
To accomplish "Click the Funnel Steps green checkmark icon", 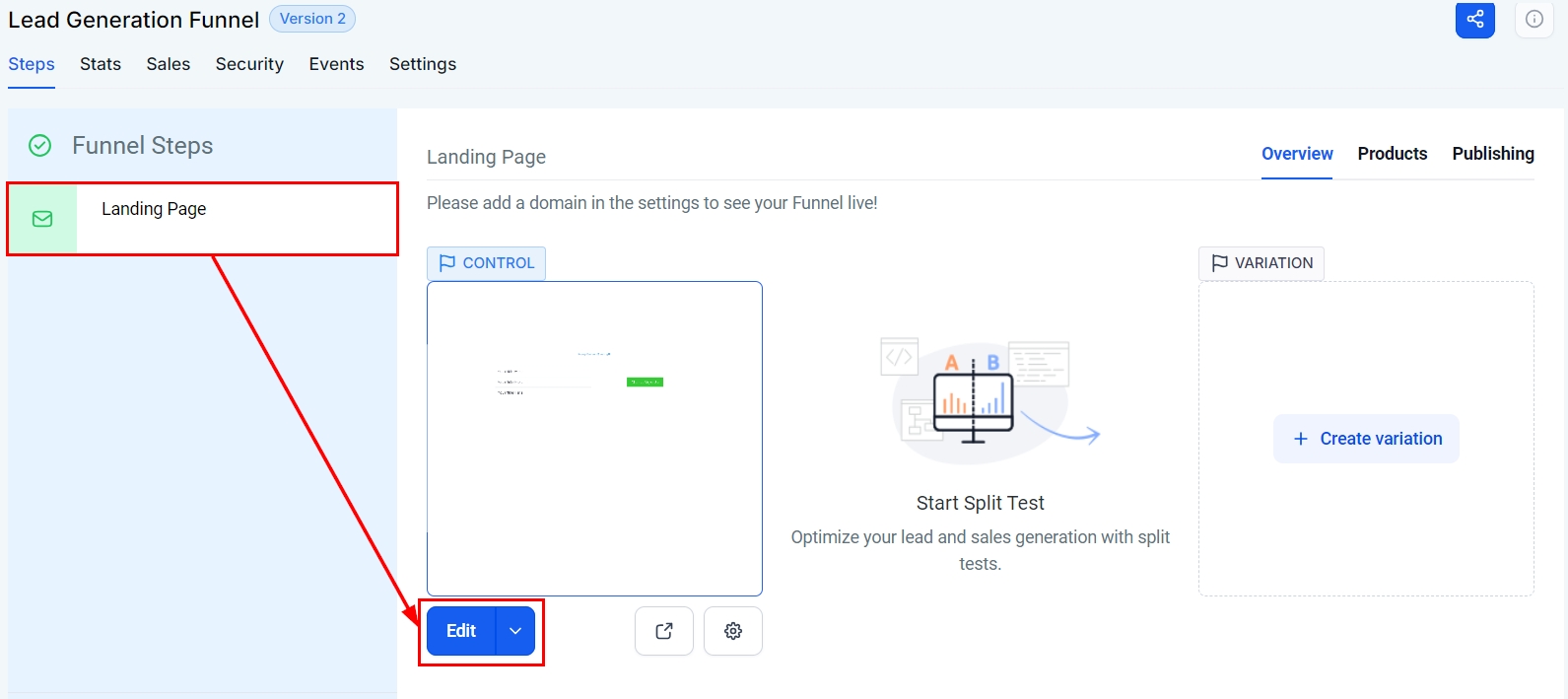I will (x=39, y=146).
